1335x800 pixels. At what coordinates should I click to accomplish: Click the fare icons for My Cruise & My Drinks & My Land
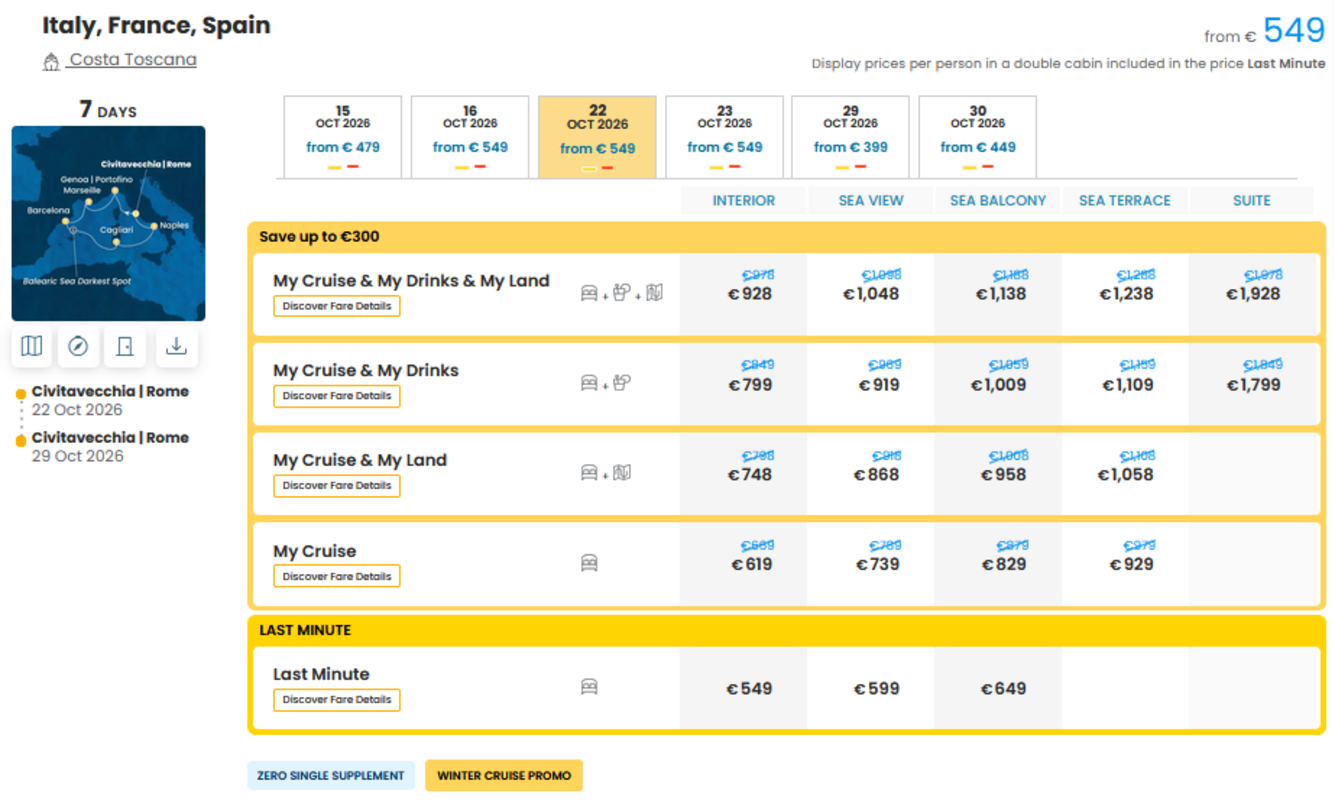coord(621,293)
